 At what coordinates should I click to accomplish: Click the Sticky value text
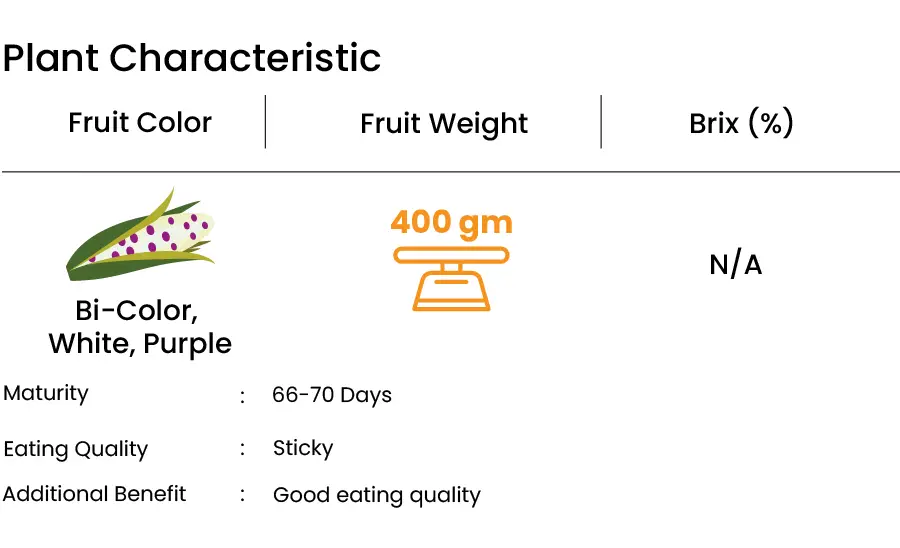[303, 448]
